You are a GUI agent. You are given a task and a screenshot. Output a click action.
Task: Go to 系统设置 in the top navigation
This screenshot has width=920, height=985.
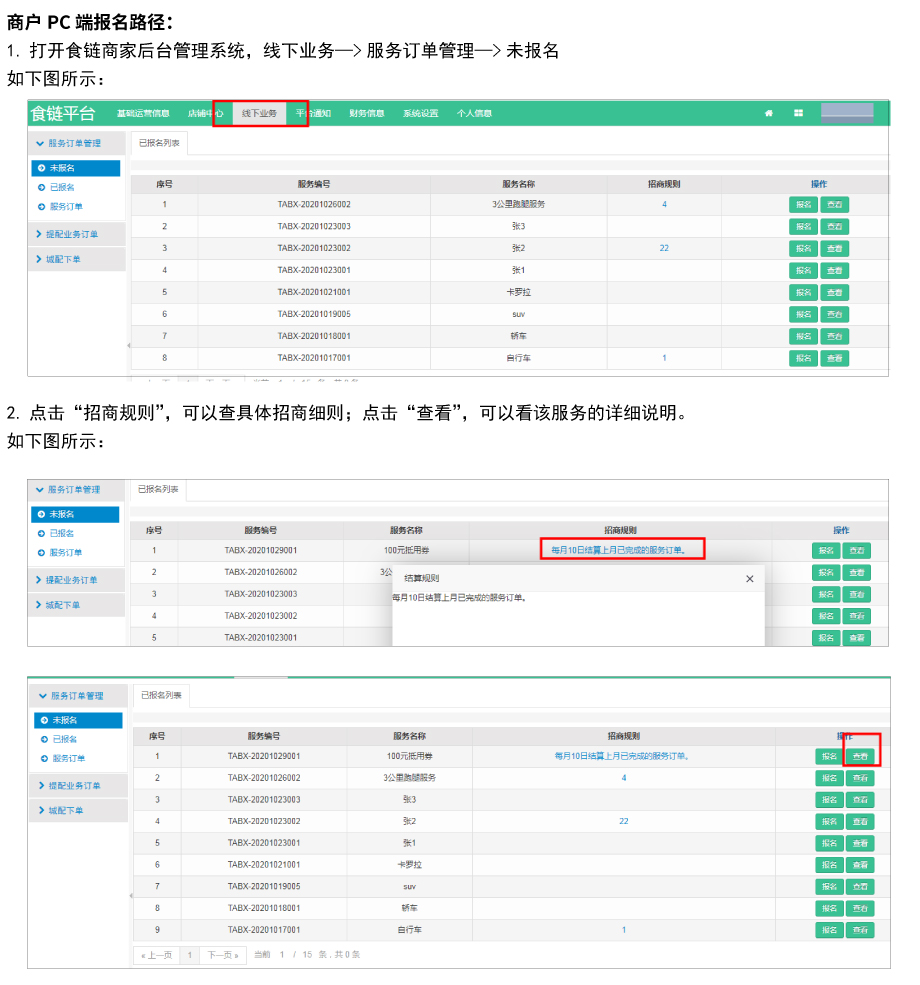point(420,113)
